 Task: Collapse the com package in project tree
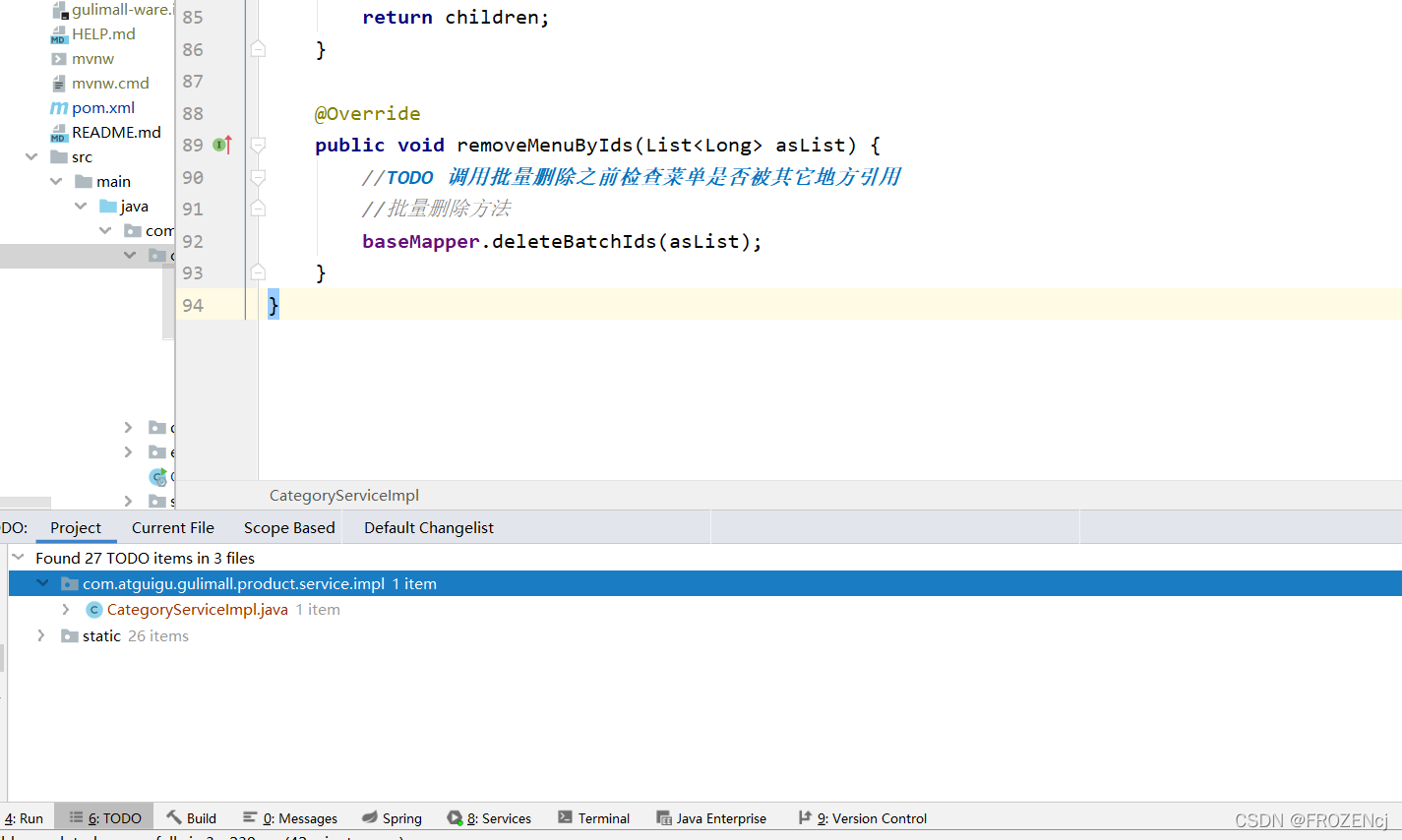coord(105,231)
